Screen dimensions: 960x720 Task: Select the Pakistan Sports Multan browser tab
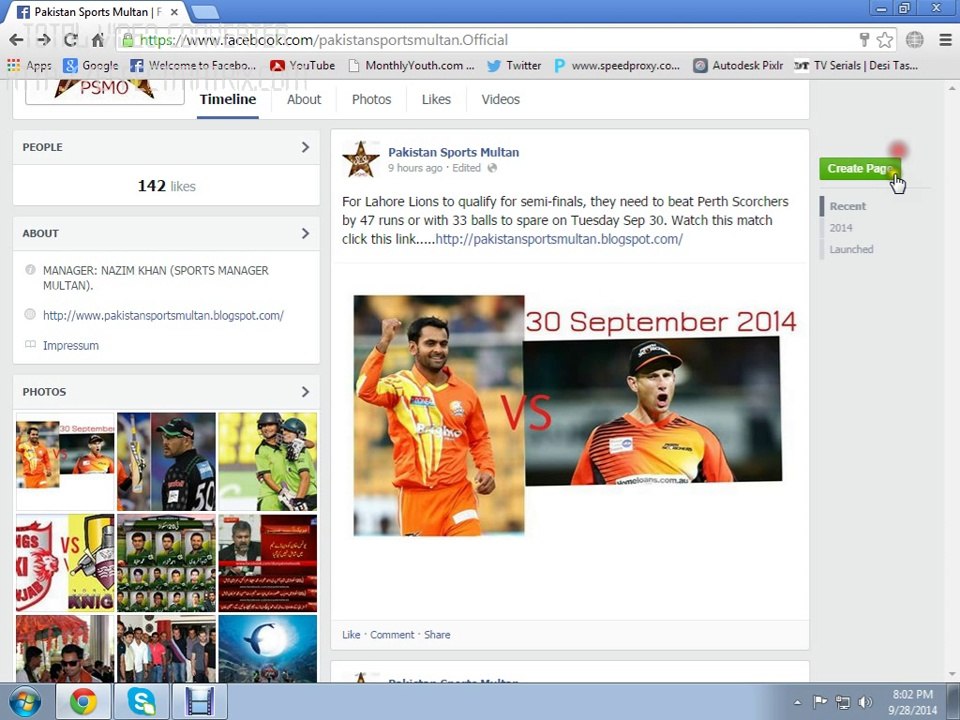point(98,12)
